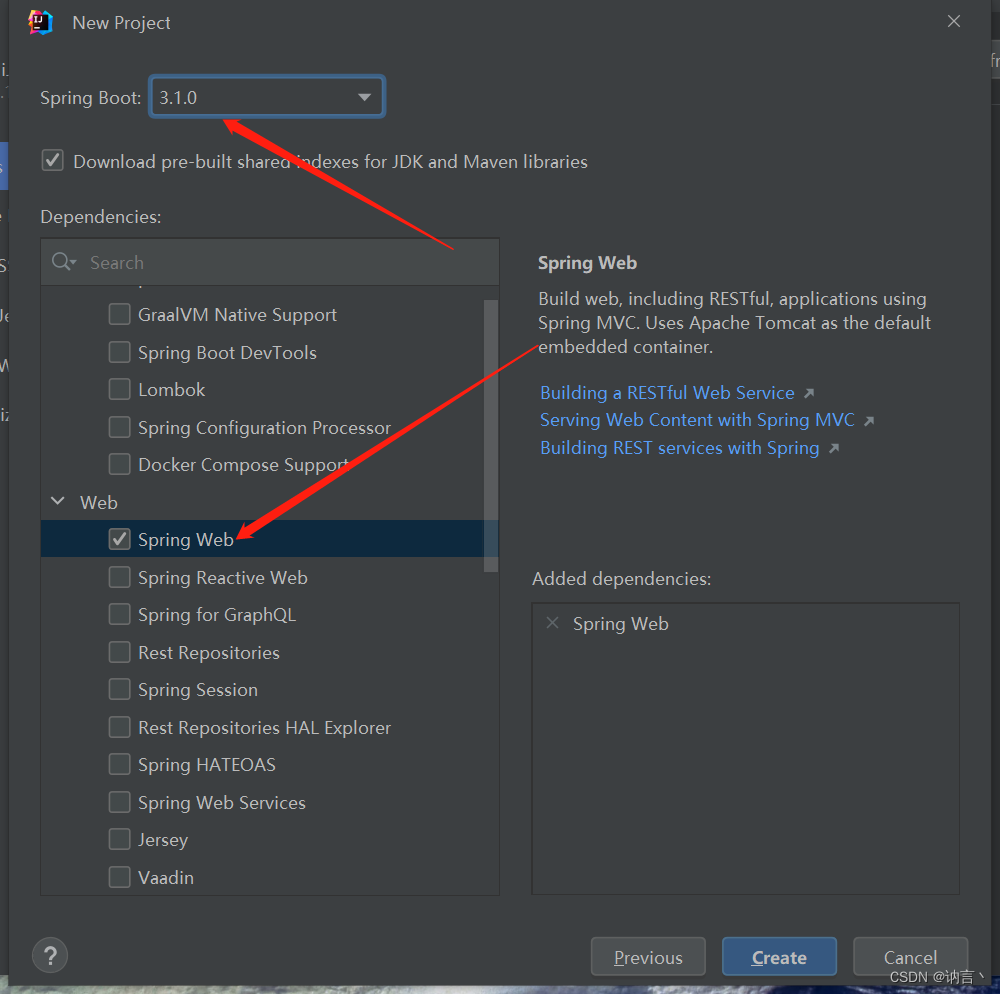Close the New Project dialog
Screen dimensions: 1000x994
click(x=953, y=22)
